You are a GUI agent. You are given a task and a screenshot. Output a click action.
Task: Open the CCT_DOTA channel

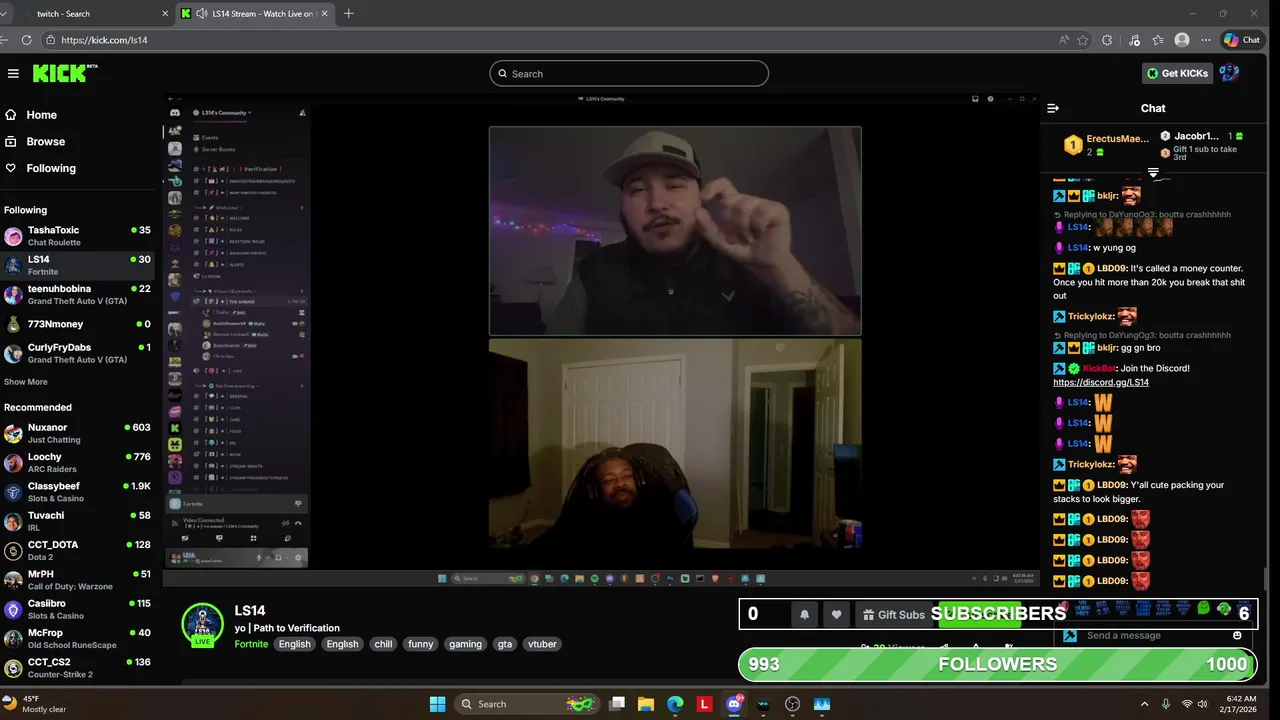click(x=78, y=550)
